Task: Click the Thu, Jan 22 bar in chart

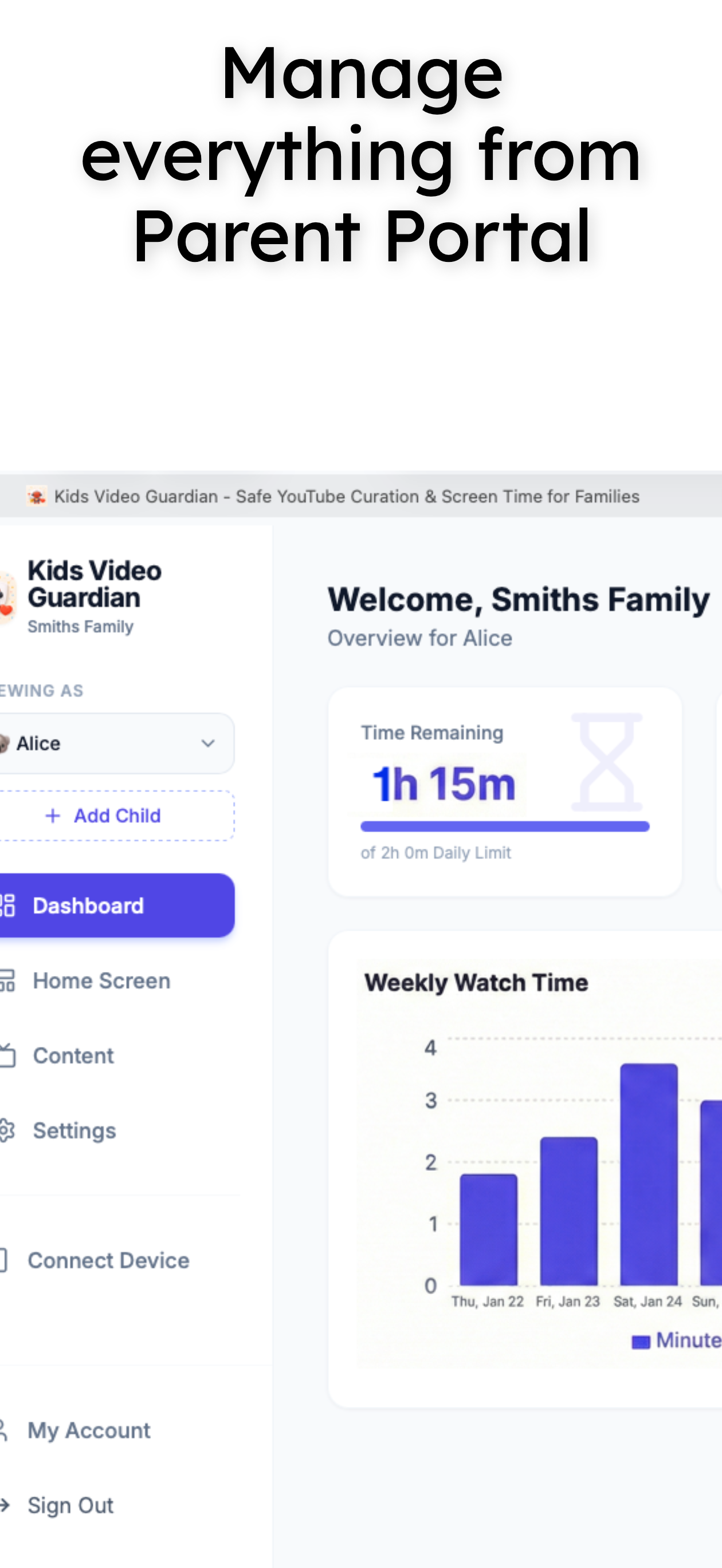Action: 488,1229
